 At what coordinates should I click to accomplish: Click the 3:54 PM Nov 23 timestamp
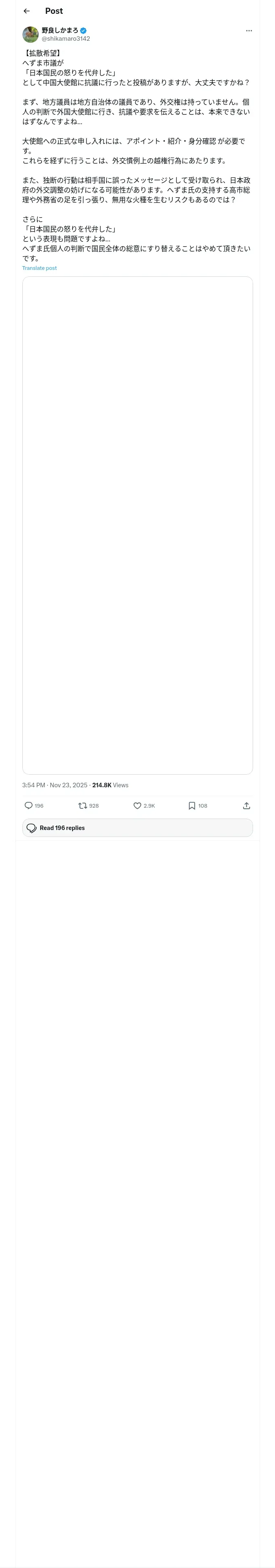click(x=55, y=784)
